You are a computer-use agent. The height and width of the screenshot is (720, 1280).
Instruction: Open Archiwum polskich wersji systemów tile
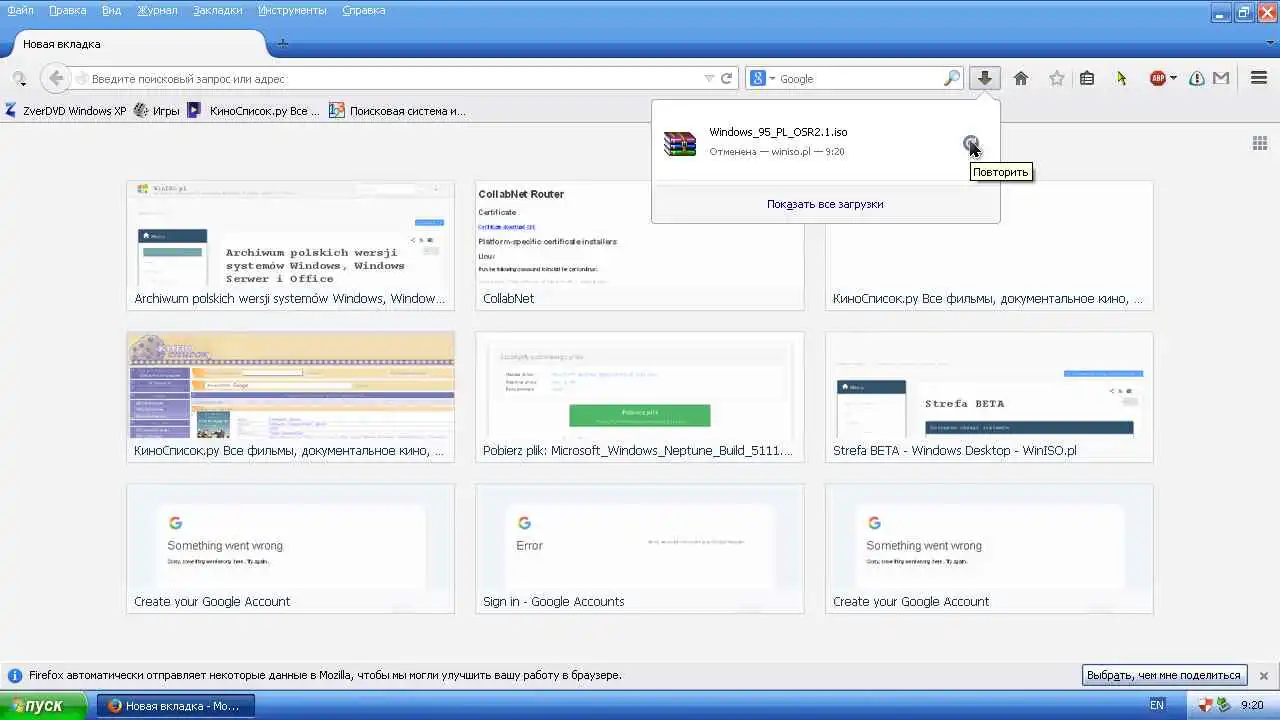click(290, 246)
